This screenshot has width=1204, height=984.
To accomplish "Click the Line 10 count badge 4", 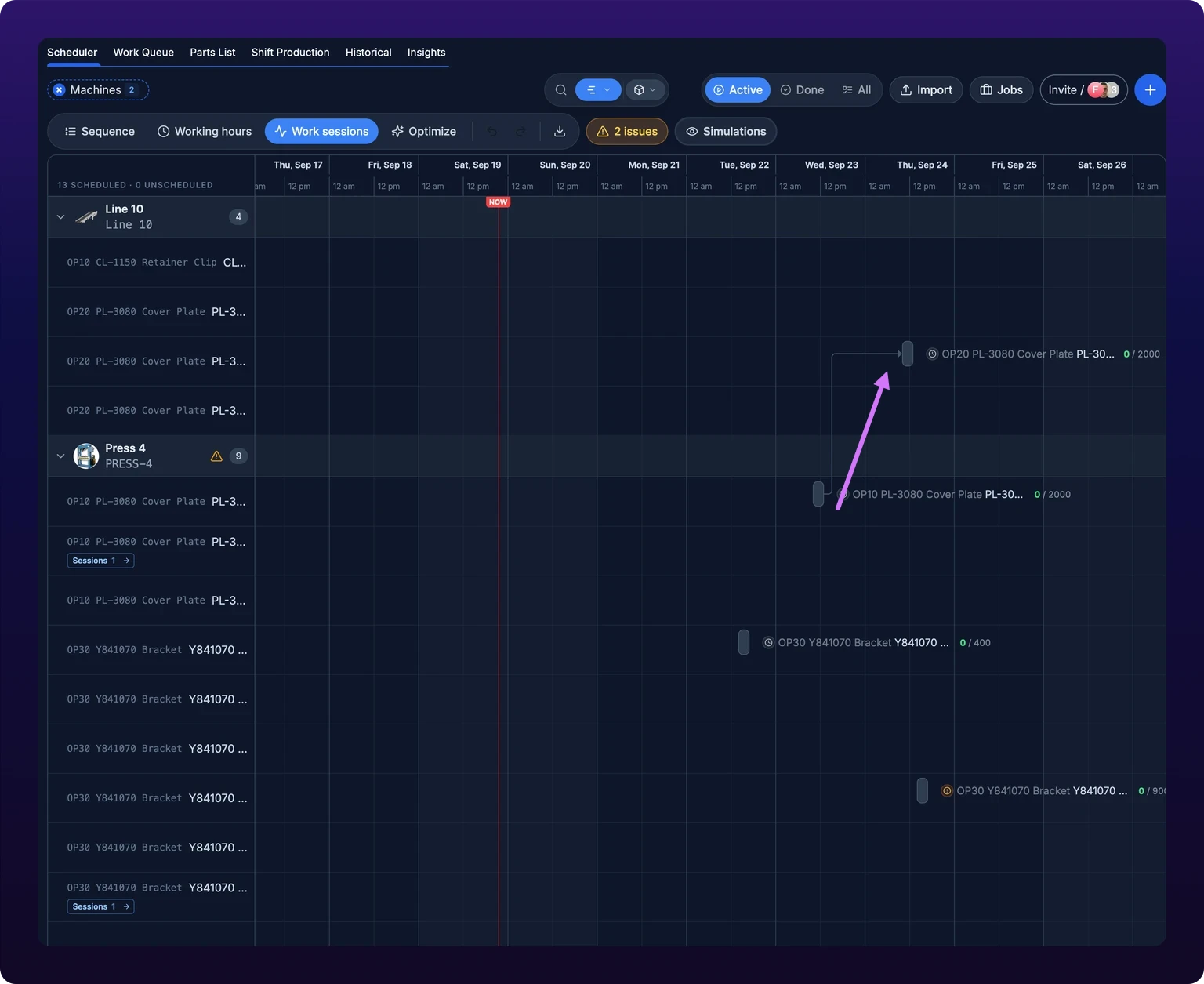I will (238, 217).
